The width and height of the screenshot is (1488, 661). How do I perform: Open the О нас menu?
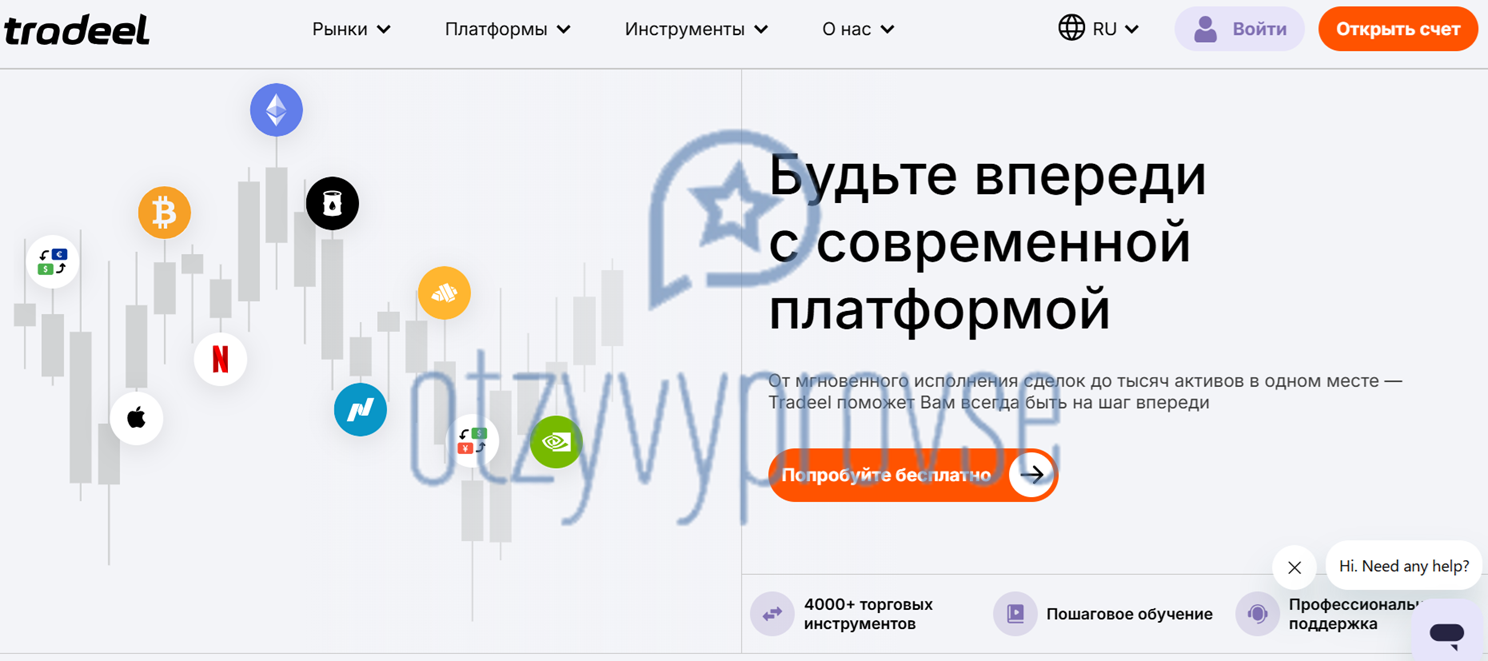(858, 29)
